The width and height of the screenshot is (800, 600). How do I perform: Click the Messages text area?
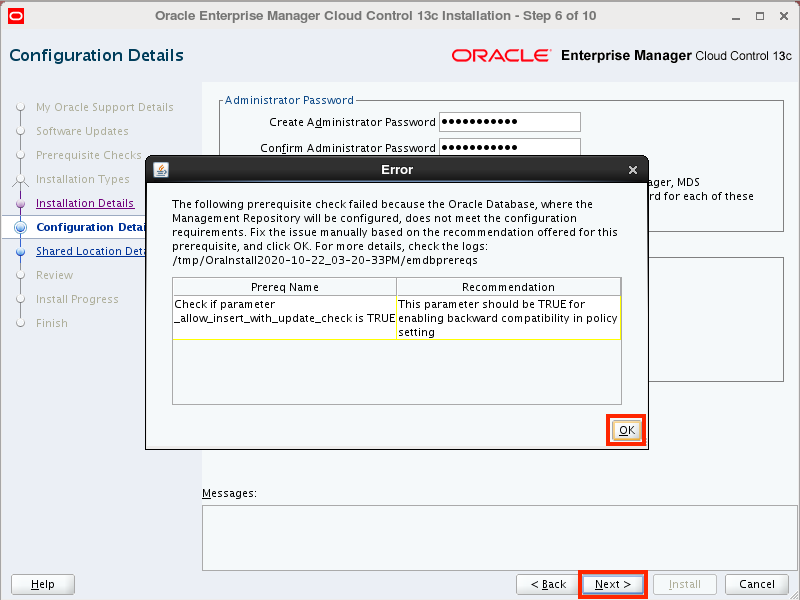click(x=499, y=538)
